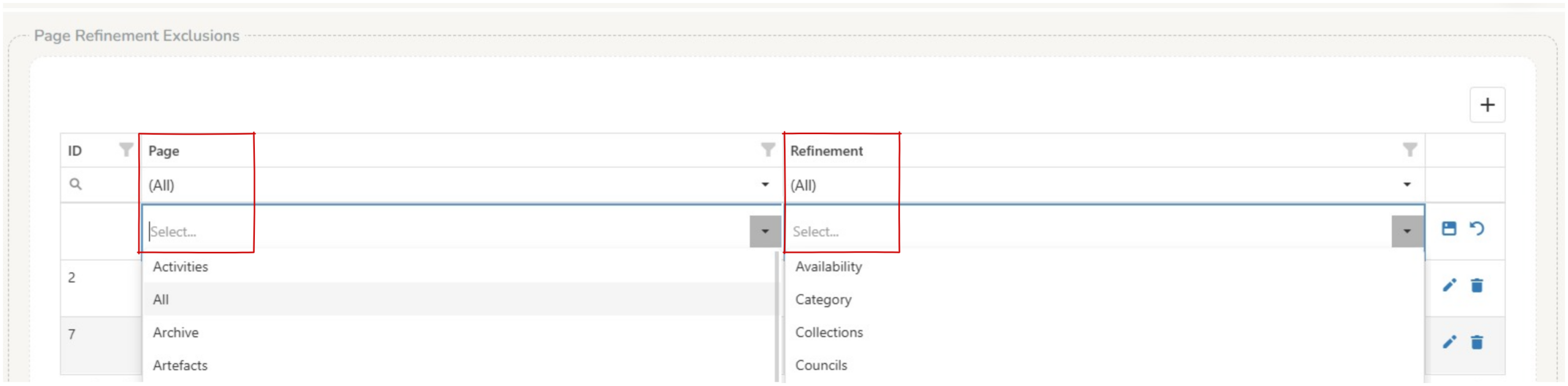Screen dimensions: 1568x386
Task: Delete row 2 with the trash icon
Action: pyautogui.click(x=1477, y=286)
